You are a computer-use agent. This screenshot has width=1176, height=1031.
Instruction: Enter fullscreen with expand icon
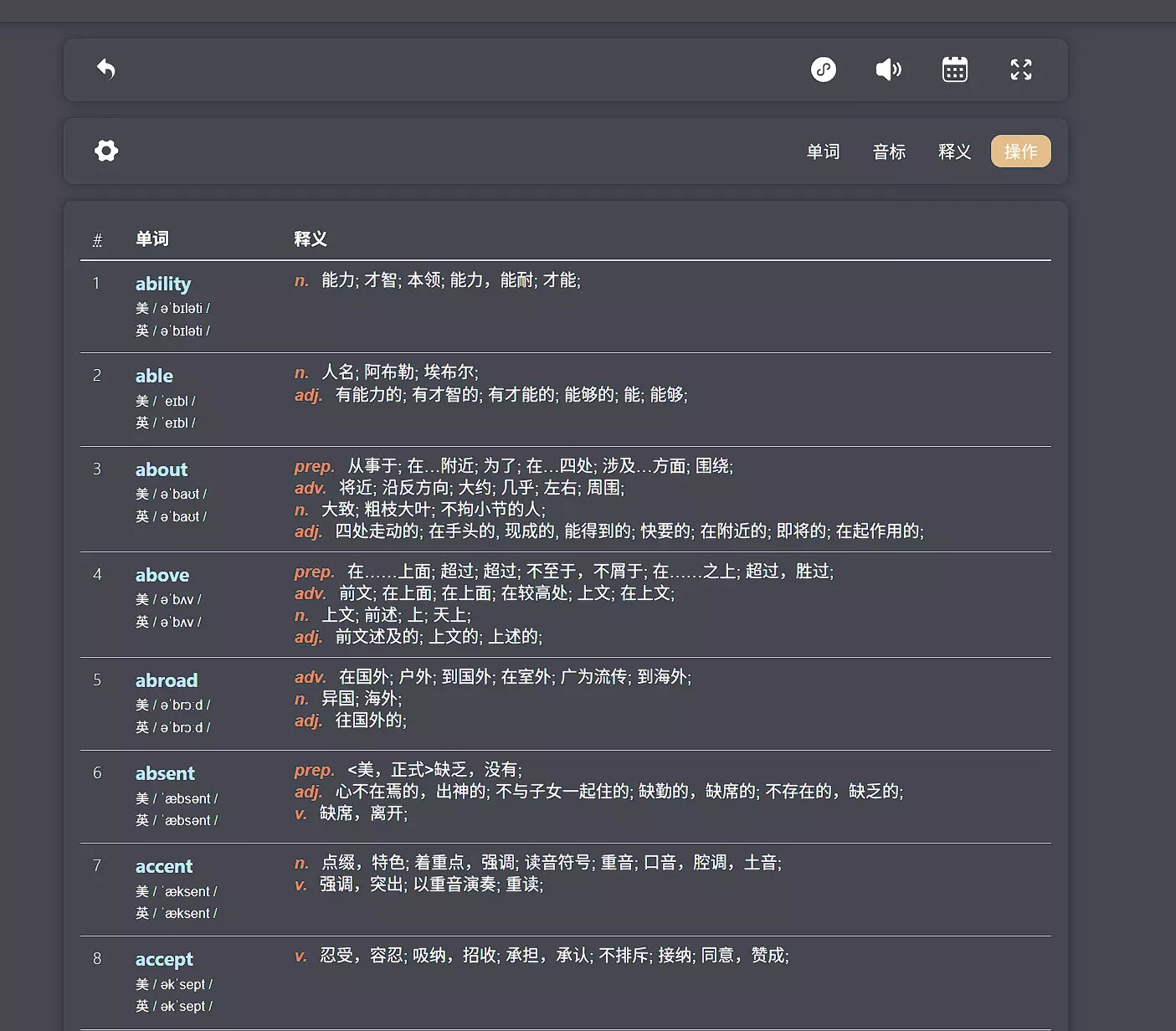pyautogui.click(x=1021, y=69)
